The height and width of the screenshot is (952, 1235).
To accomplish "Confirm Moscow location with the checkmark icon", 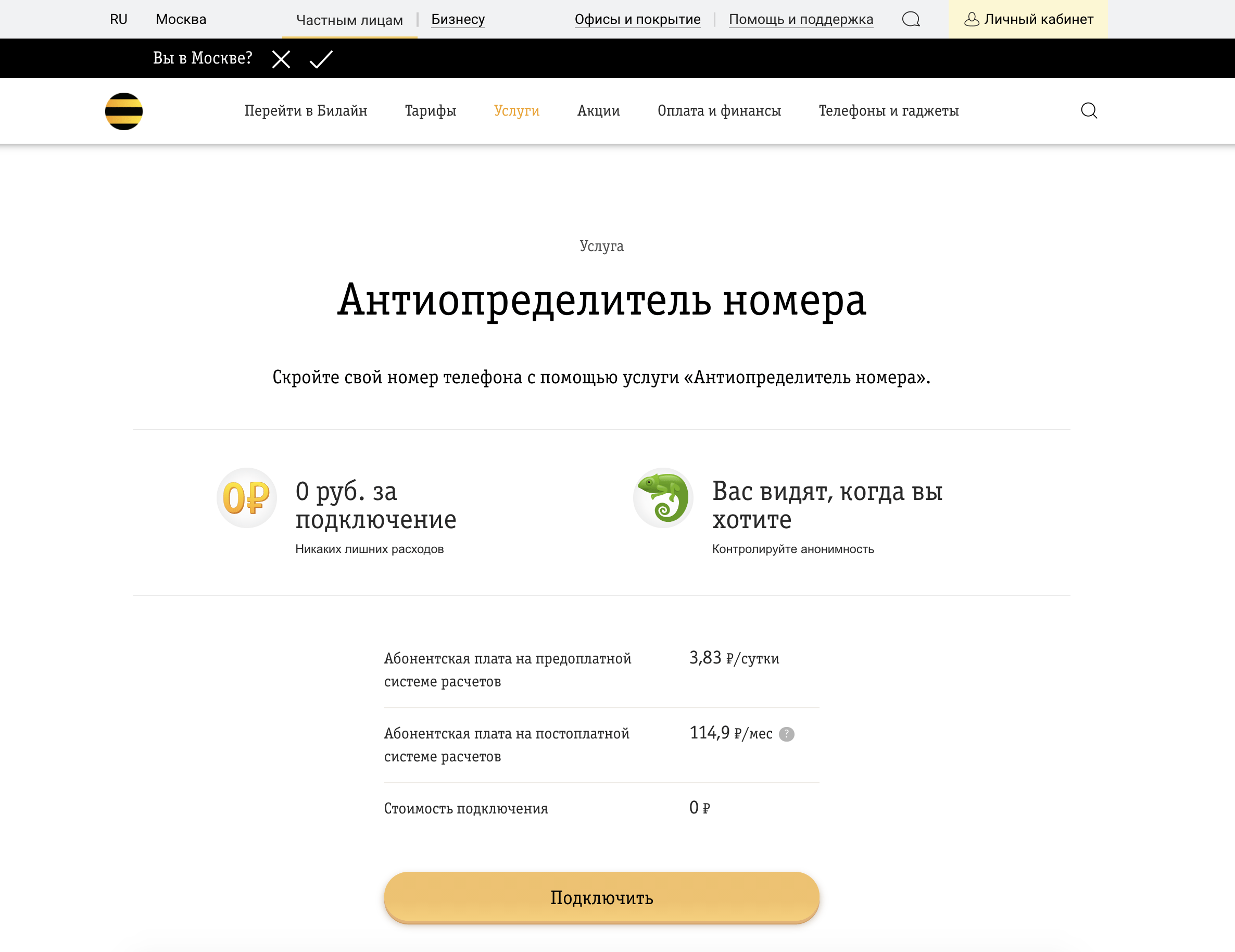I will (x=321, y=58).
